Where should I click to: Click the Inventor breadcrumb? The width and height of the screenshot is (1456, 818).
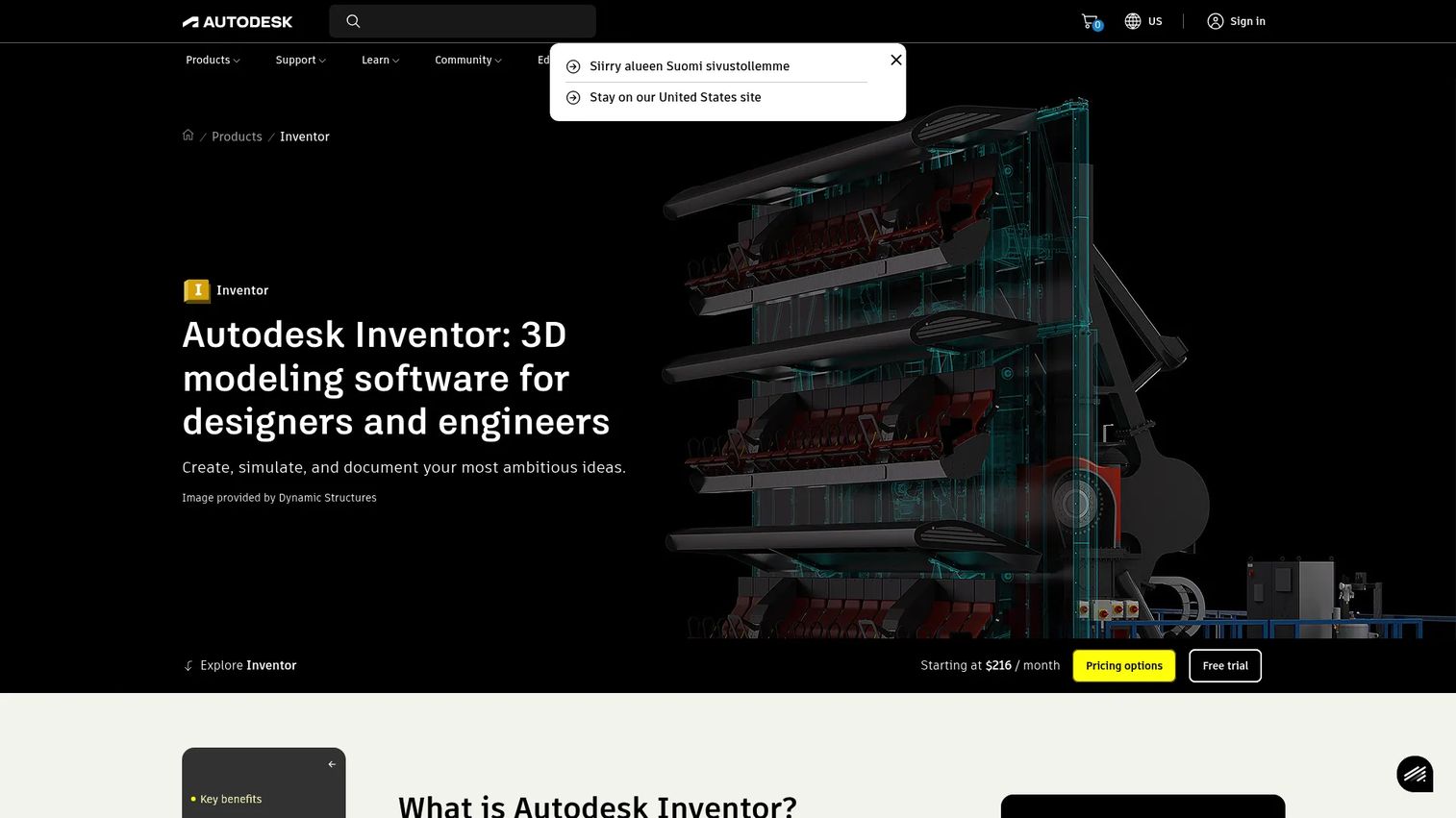click(x=305, y=136)
